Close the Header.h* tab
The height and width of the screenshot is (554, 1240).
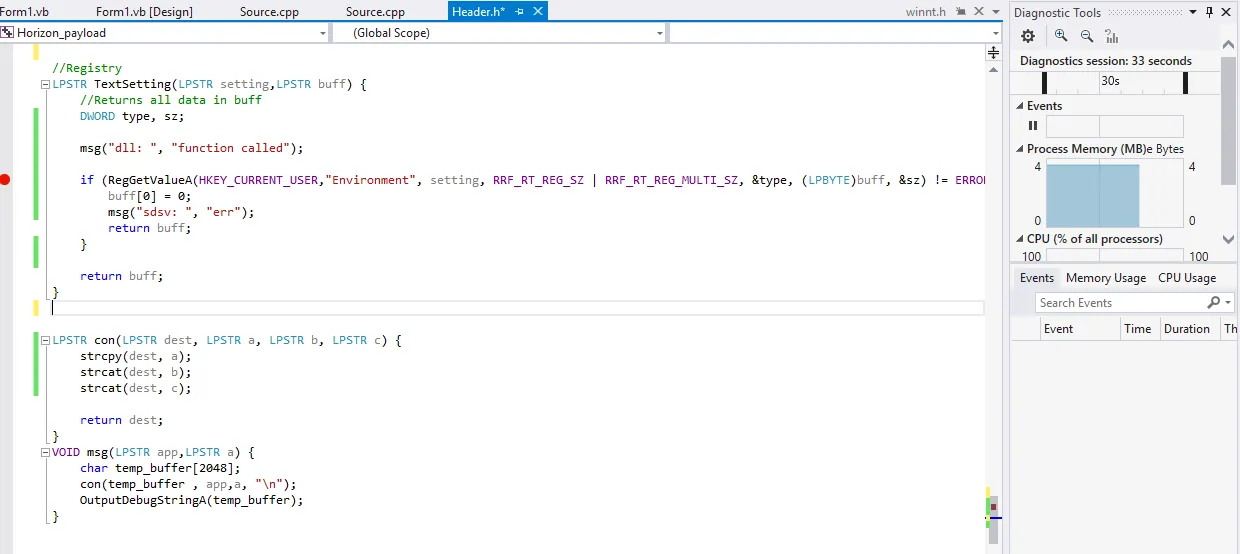pyautogui.click(x=538, y=12)
